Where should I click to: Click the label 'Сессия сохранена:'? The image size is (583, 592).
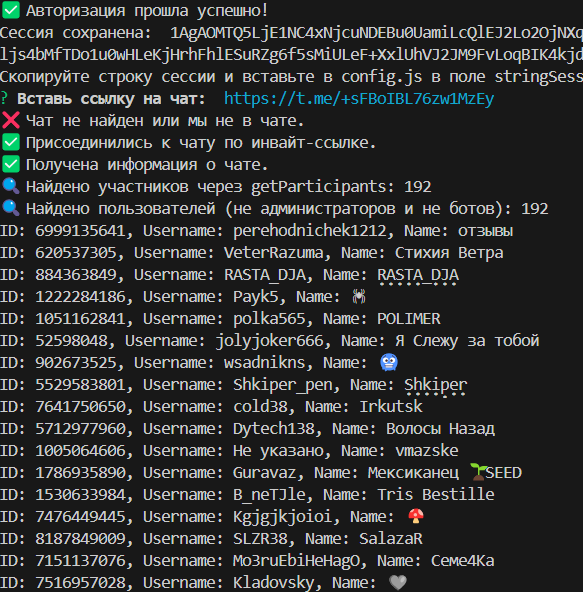76,33
